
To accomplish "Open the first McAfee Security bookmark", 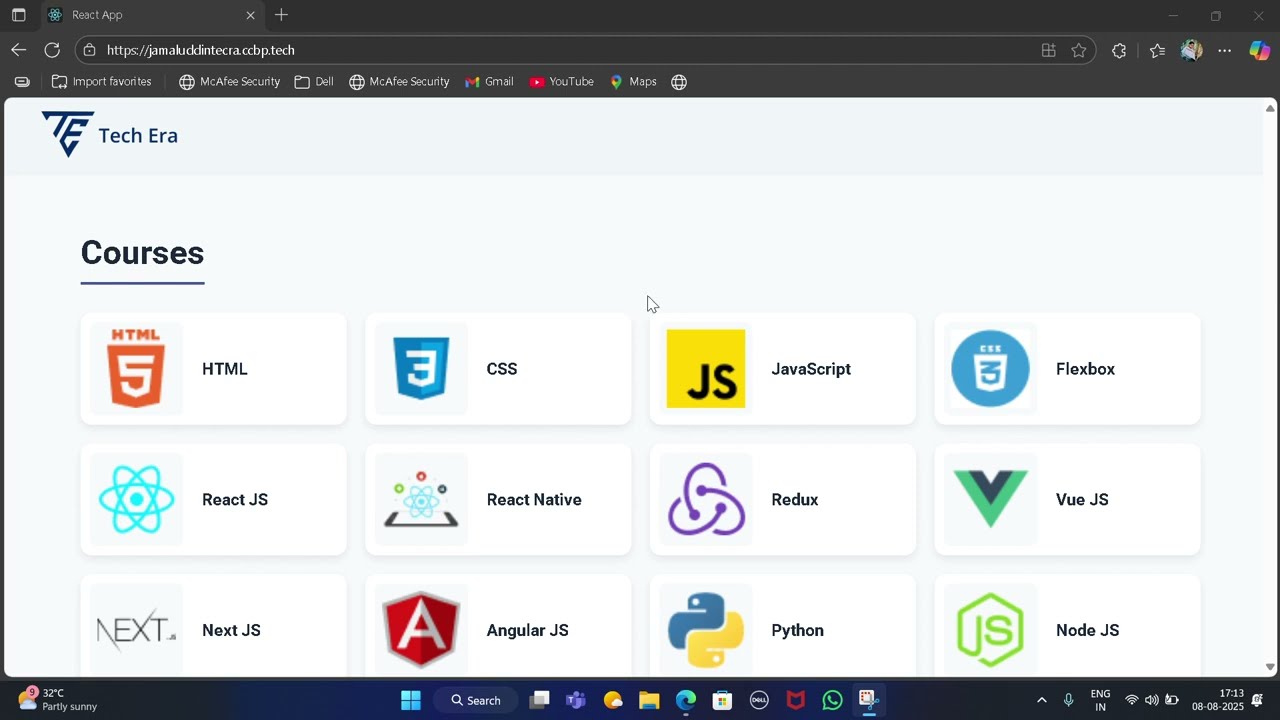I will click(229, 82).
